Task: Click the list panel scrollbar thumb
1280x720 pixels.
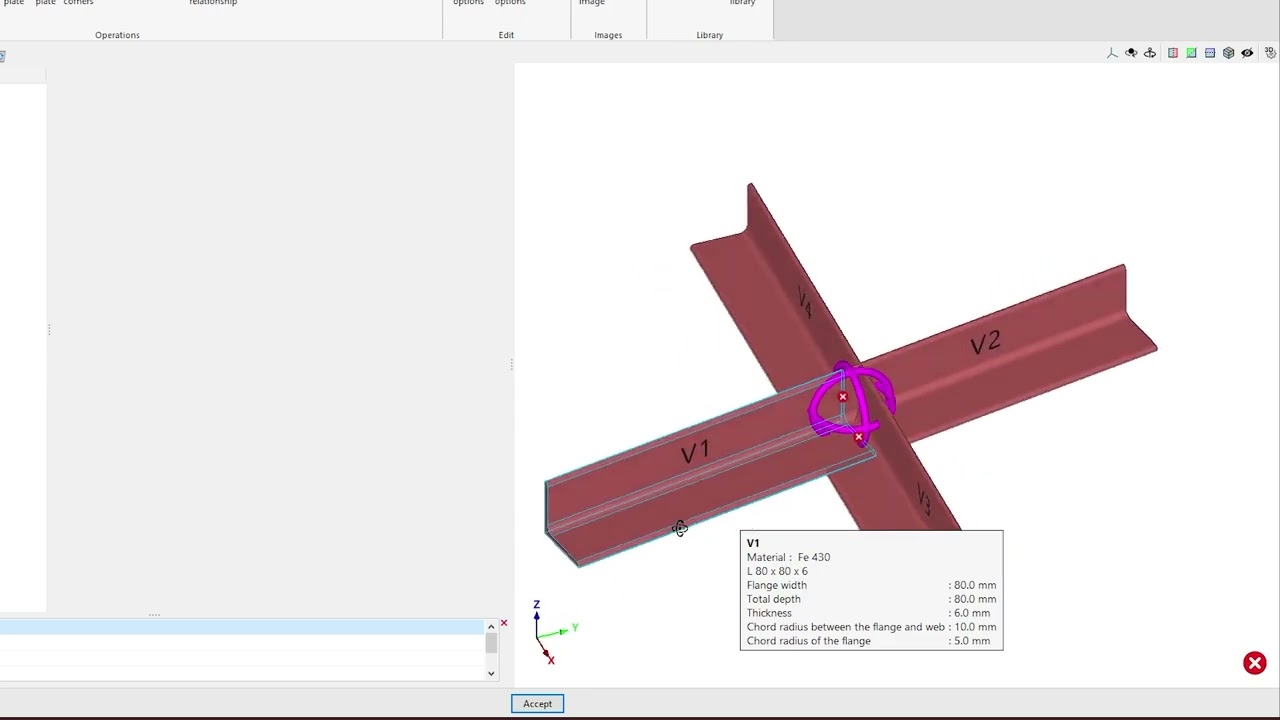Action: (491, 643)
